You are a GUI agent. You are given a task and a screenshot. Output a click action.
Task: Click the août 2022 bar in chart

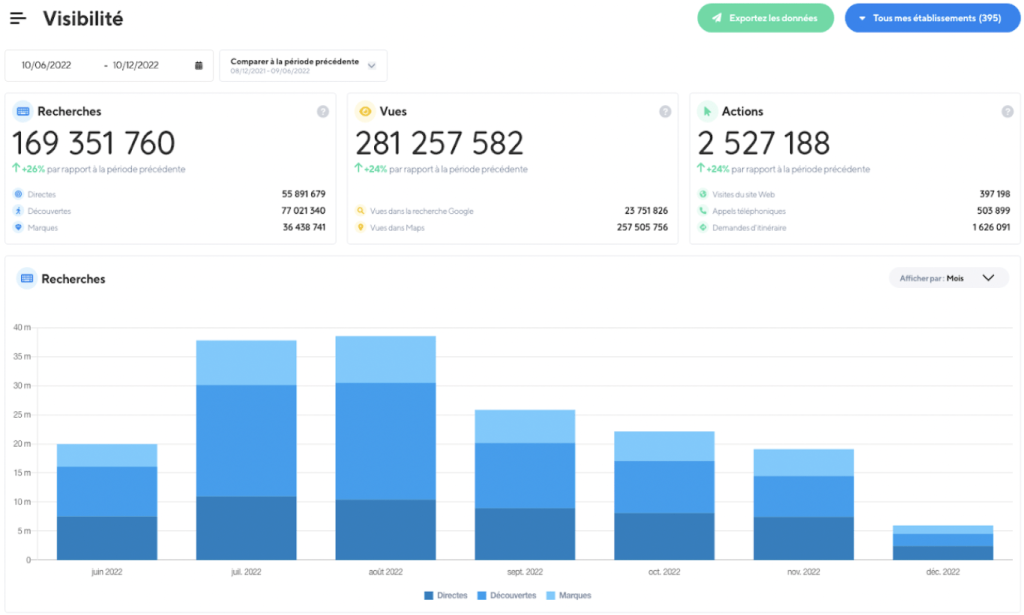(x=385, y=448)
